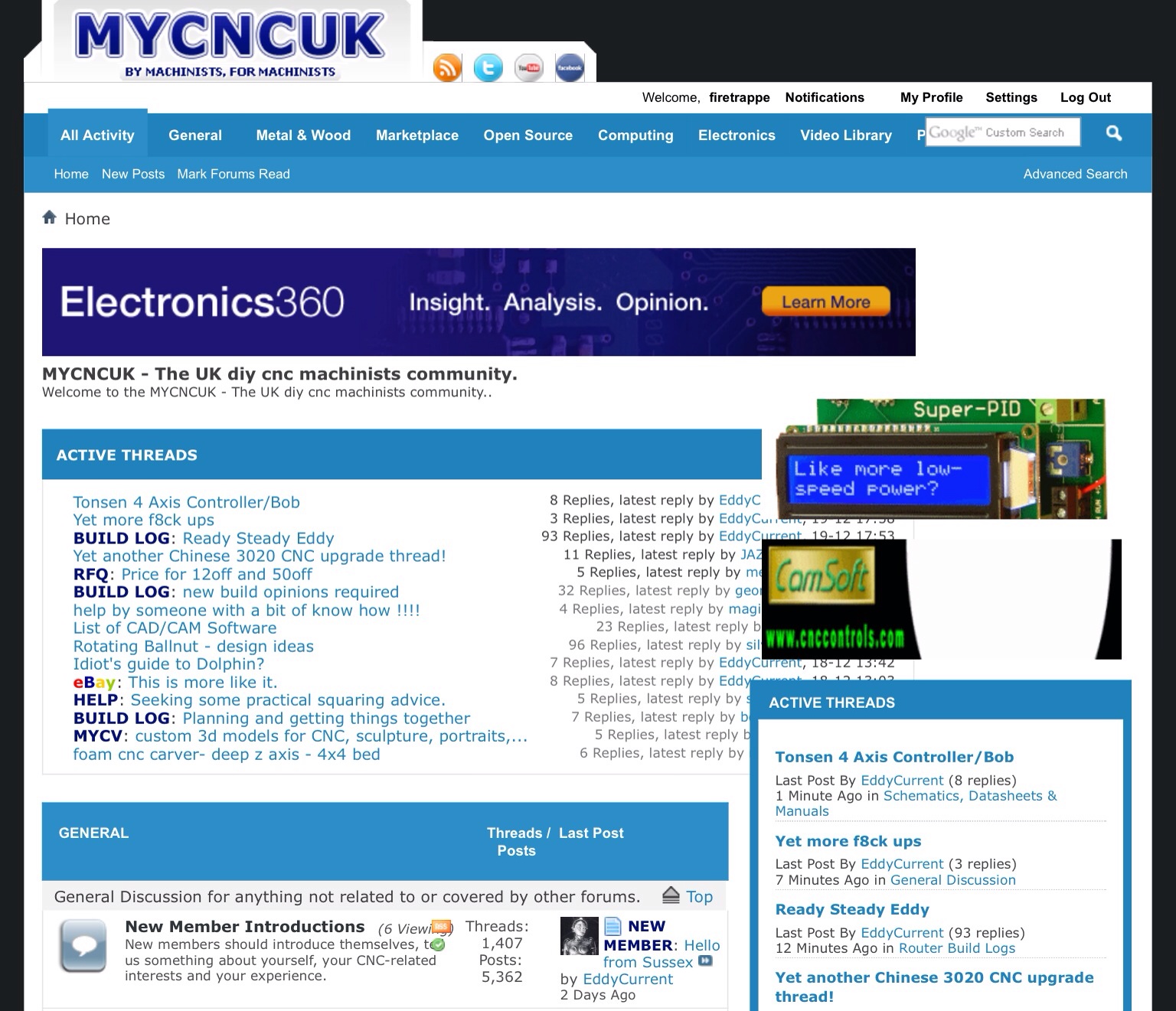Open the Notifications menu
The image size is (1176, 1011).
pyautogui.click(x=825, y=97)
